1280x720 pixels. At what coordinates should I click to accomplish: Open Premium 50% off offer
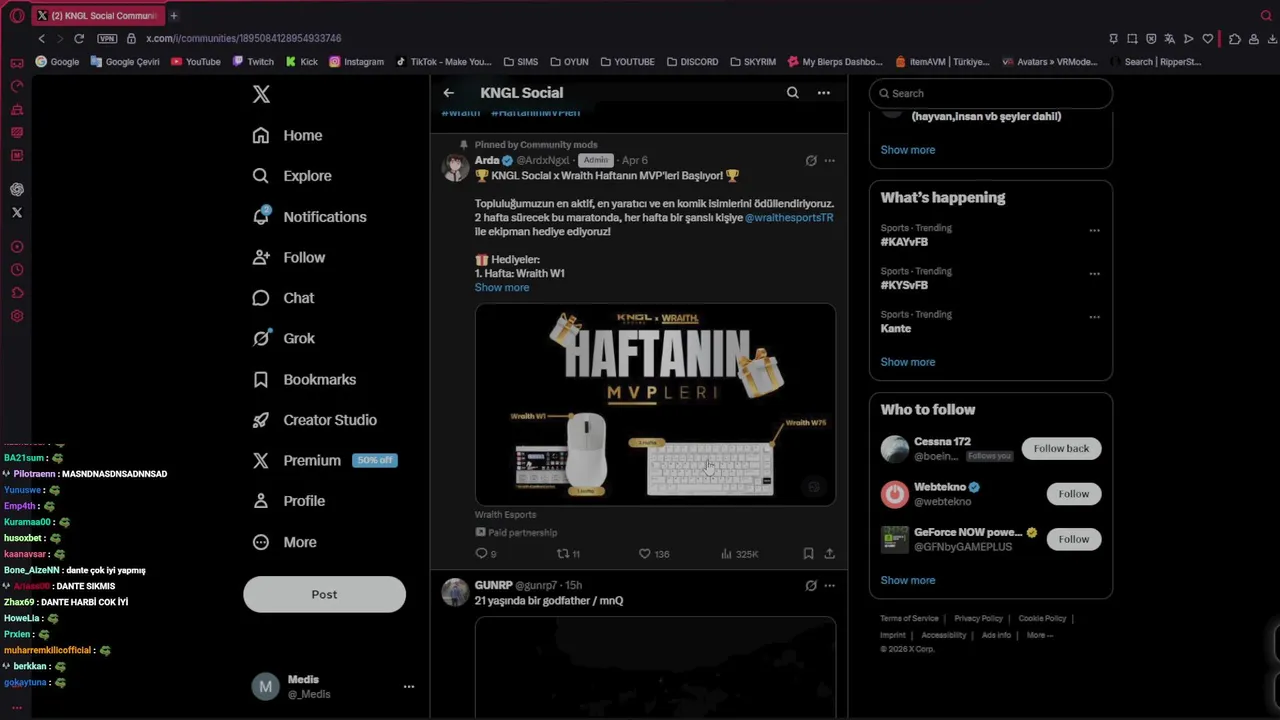click(x=325, y=460)
